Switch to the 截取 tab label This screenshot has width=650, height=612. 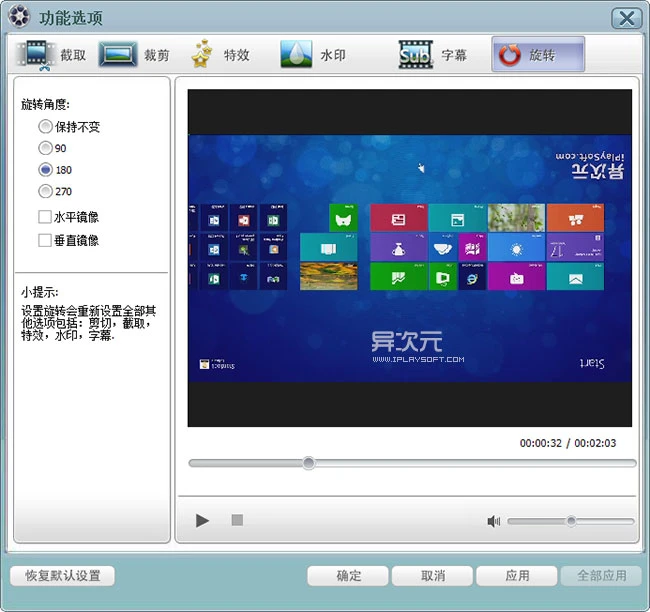tap(73, 55)
